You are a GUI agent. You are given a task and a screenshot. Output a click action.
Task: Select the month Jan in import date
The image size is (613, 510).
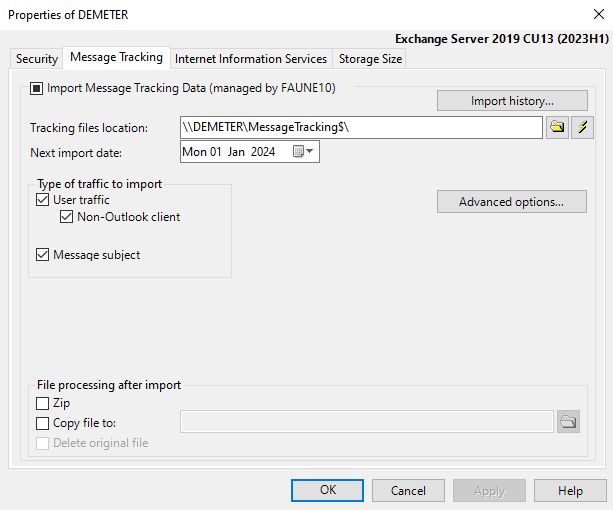[236, 152]
